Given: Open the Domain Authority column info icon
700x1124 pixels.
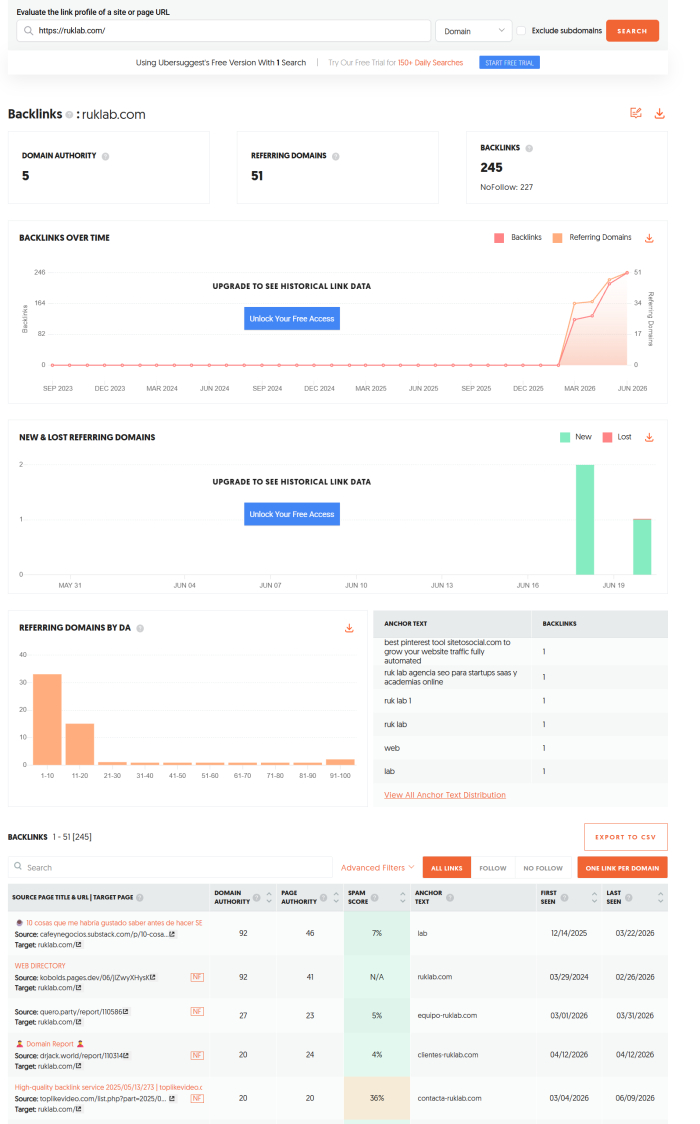Looking at the screenshot, I should (x=256, y=897).
